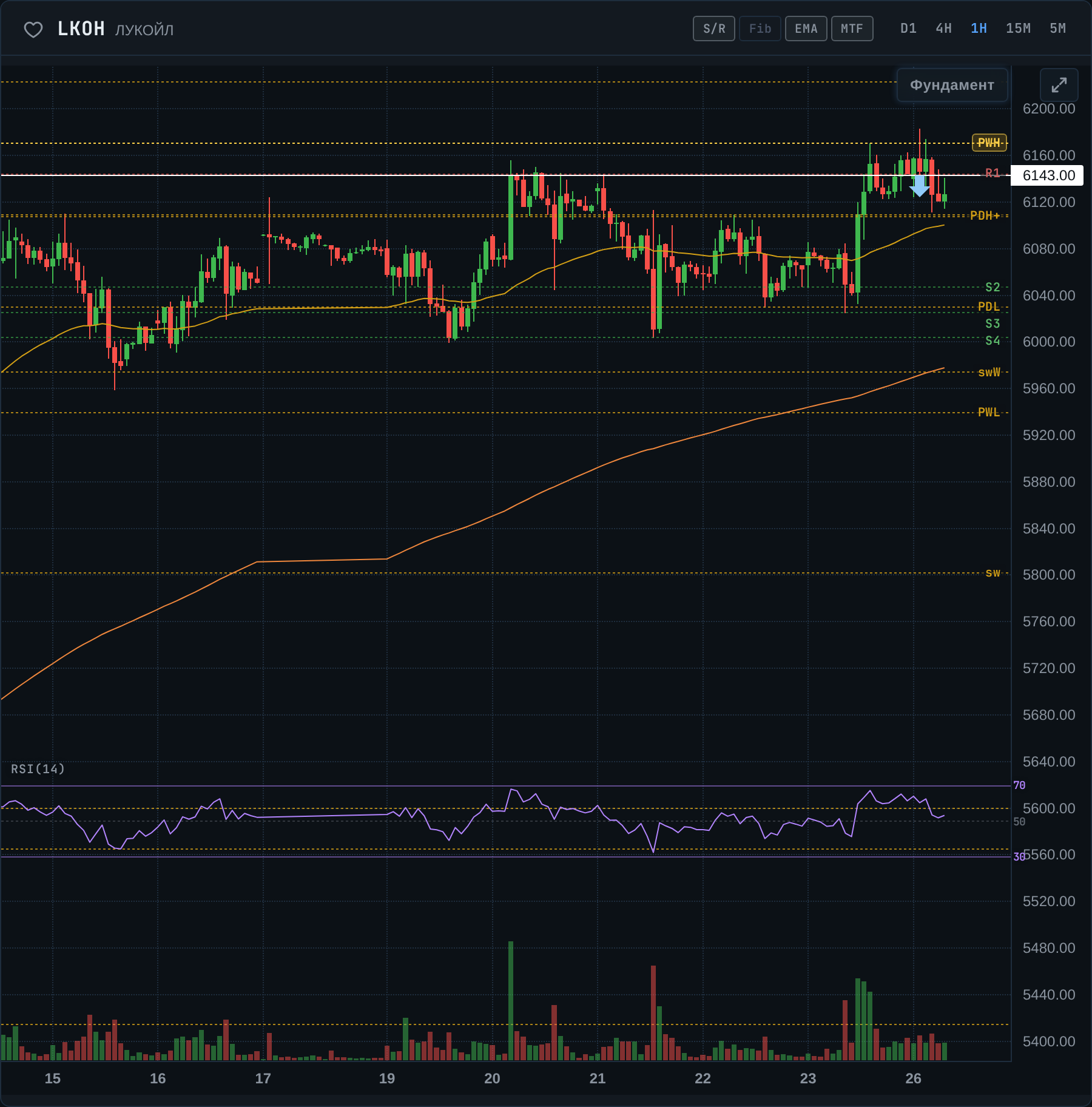Expand chart to fullscreen
This screenshot has height=1107, width=1092.
click(x=1059, y=85)
